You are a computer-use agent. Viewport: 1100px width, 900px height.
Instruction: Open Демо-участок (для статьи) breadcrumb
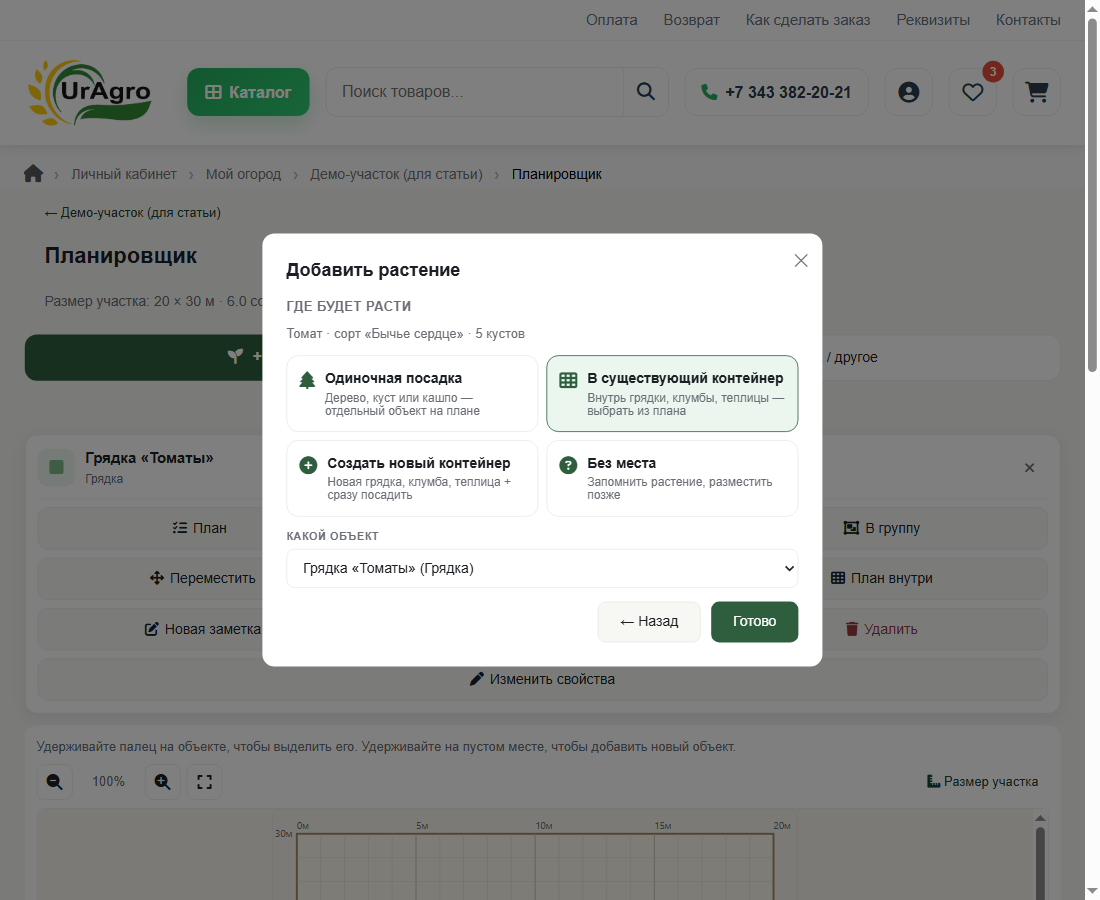pos(396,174)
